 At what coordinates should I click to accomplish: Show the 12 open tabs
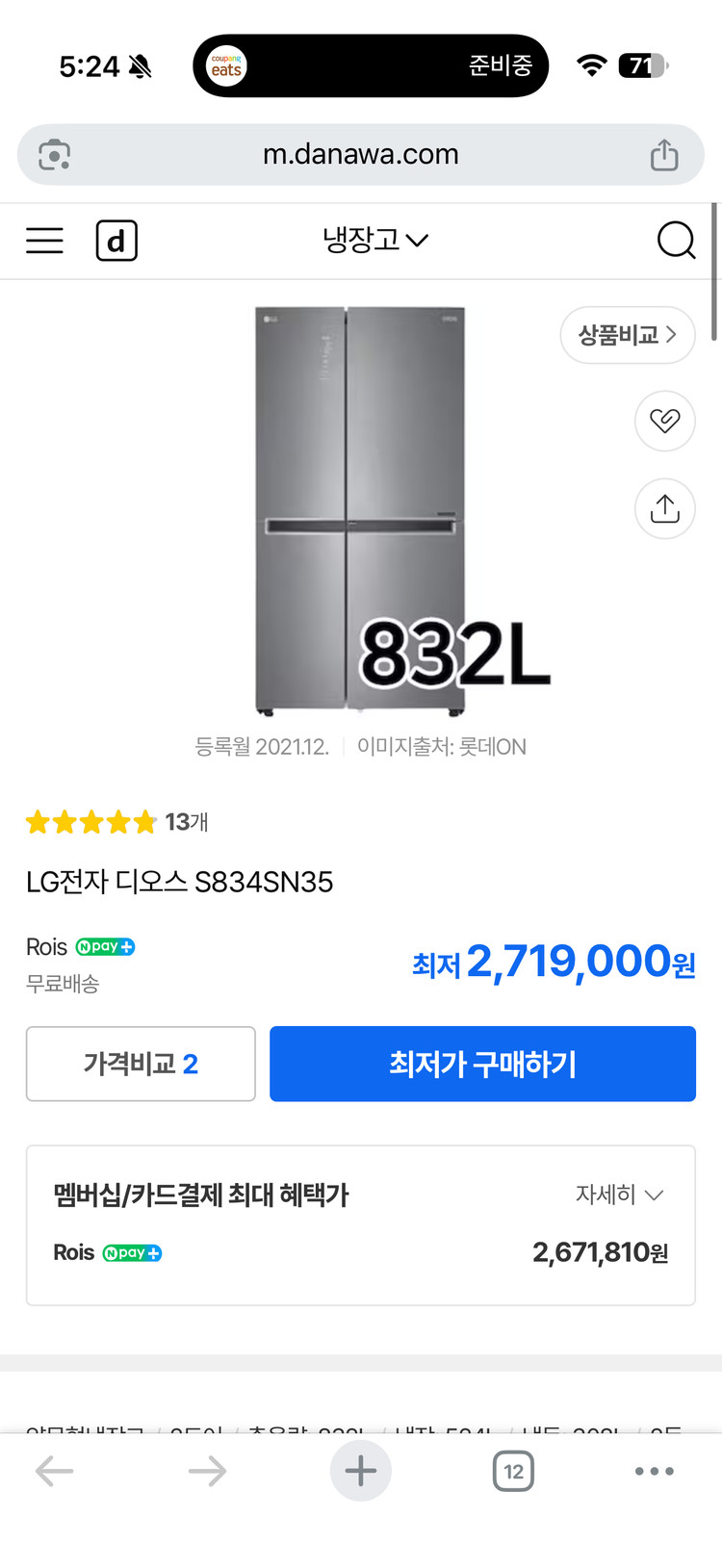pyautogui.click(x=513, y=1471)
